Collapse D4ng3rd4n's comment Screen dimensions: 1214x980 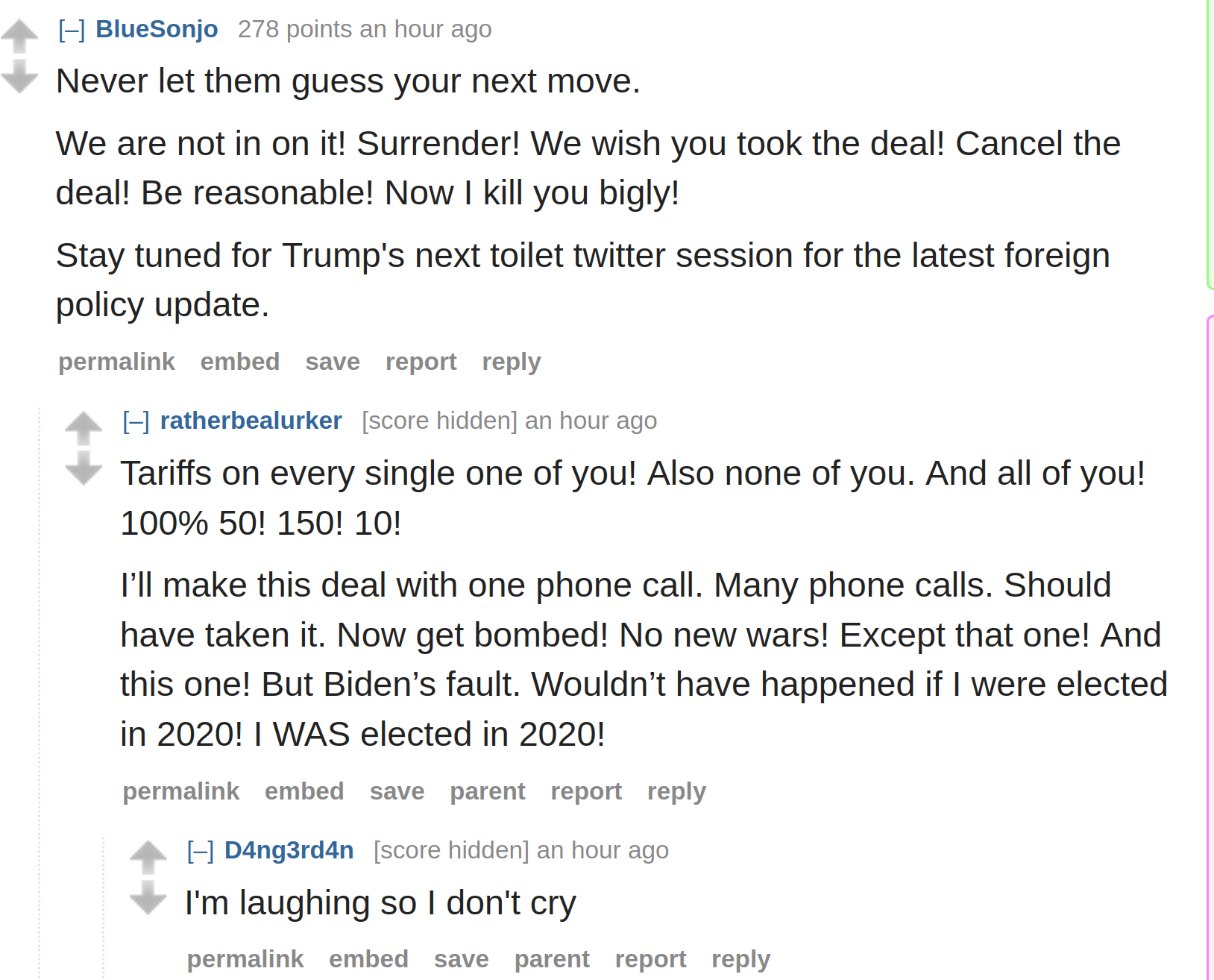click(201, 851)
